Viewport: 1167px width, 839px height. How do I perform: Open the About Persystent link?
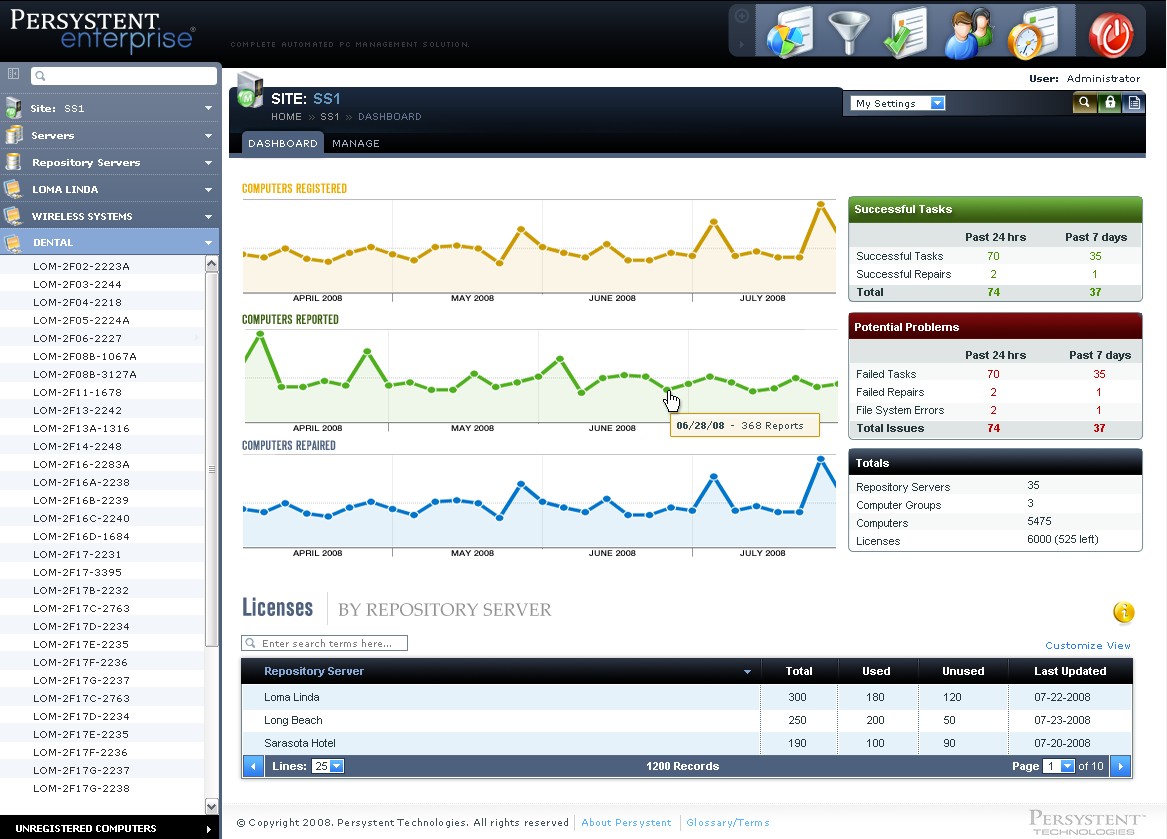click(x=626, y=823)
